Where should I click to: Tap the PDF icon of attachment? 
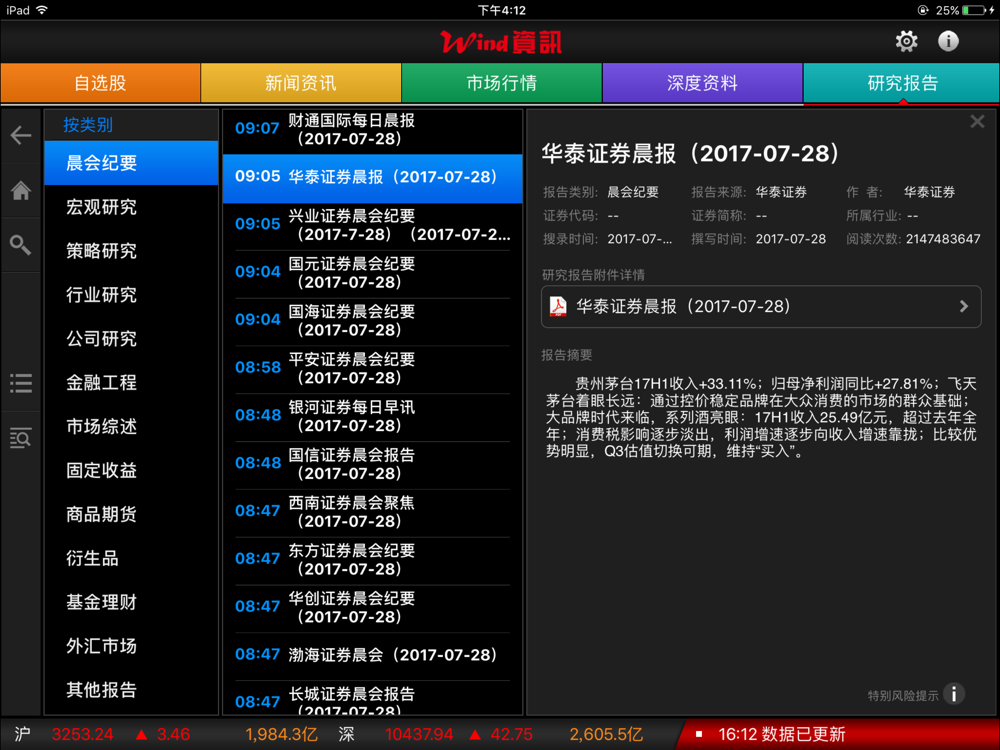pyautogui.click(x=558, y=307)
